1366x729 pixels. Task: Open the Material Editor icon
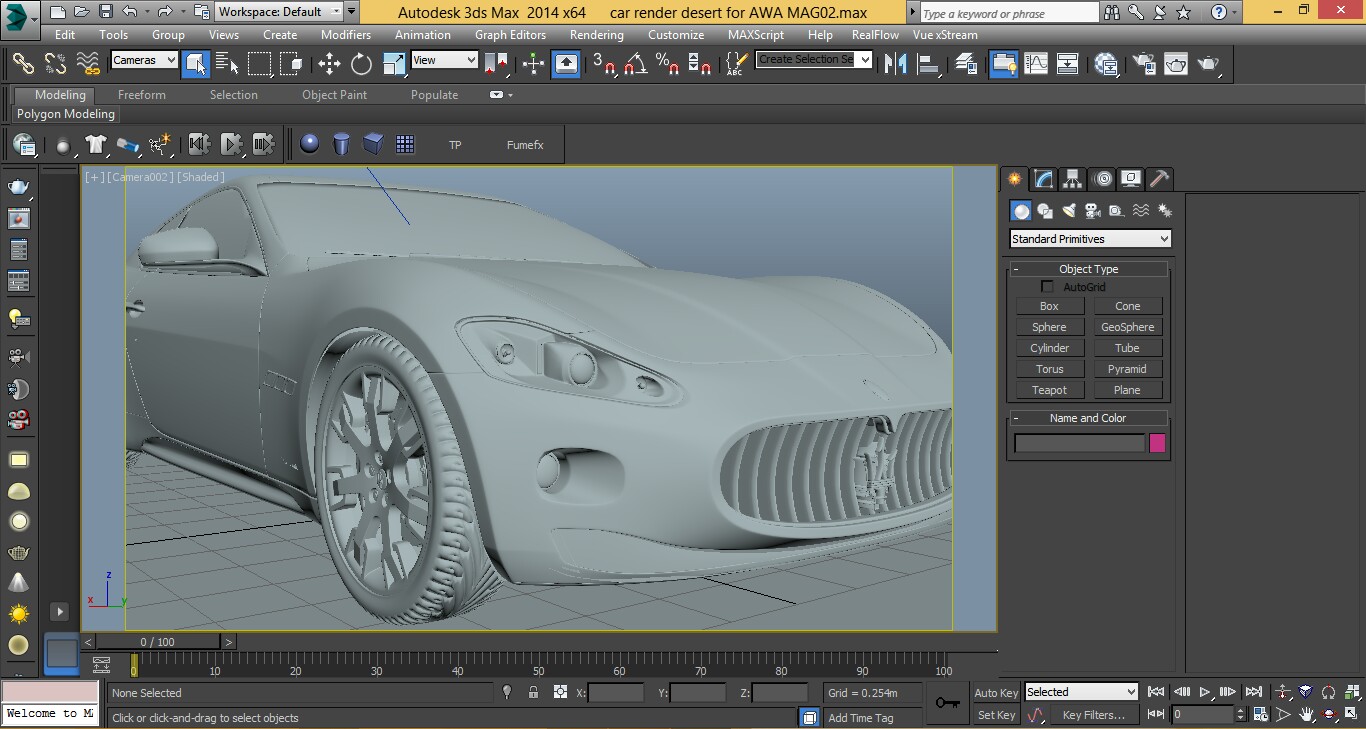[x=1106, y=63]
